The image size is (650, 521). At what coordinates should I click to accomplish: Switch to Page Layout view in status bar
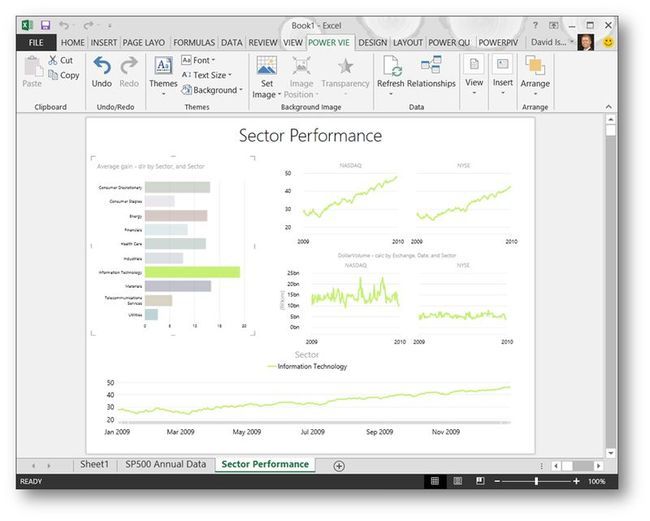tap(458, 481)
